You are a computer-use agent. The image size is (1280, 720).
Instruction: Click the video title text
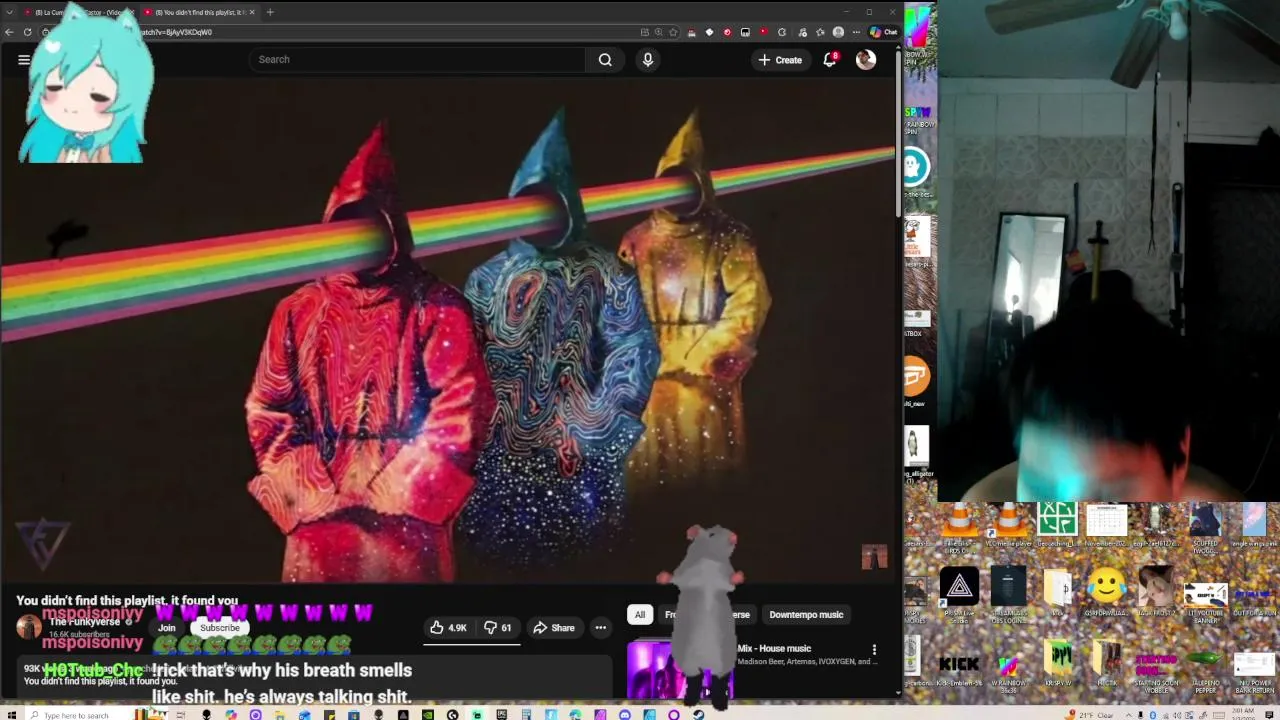point(127,601)
